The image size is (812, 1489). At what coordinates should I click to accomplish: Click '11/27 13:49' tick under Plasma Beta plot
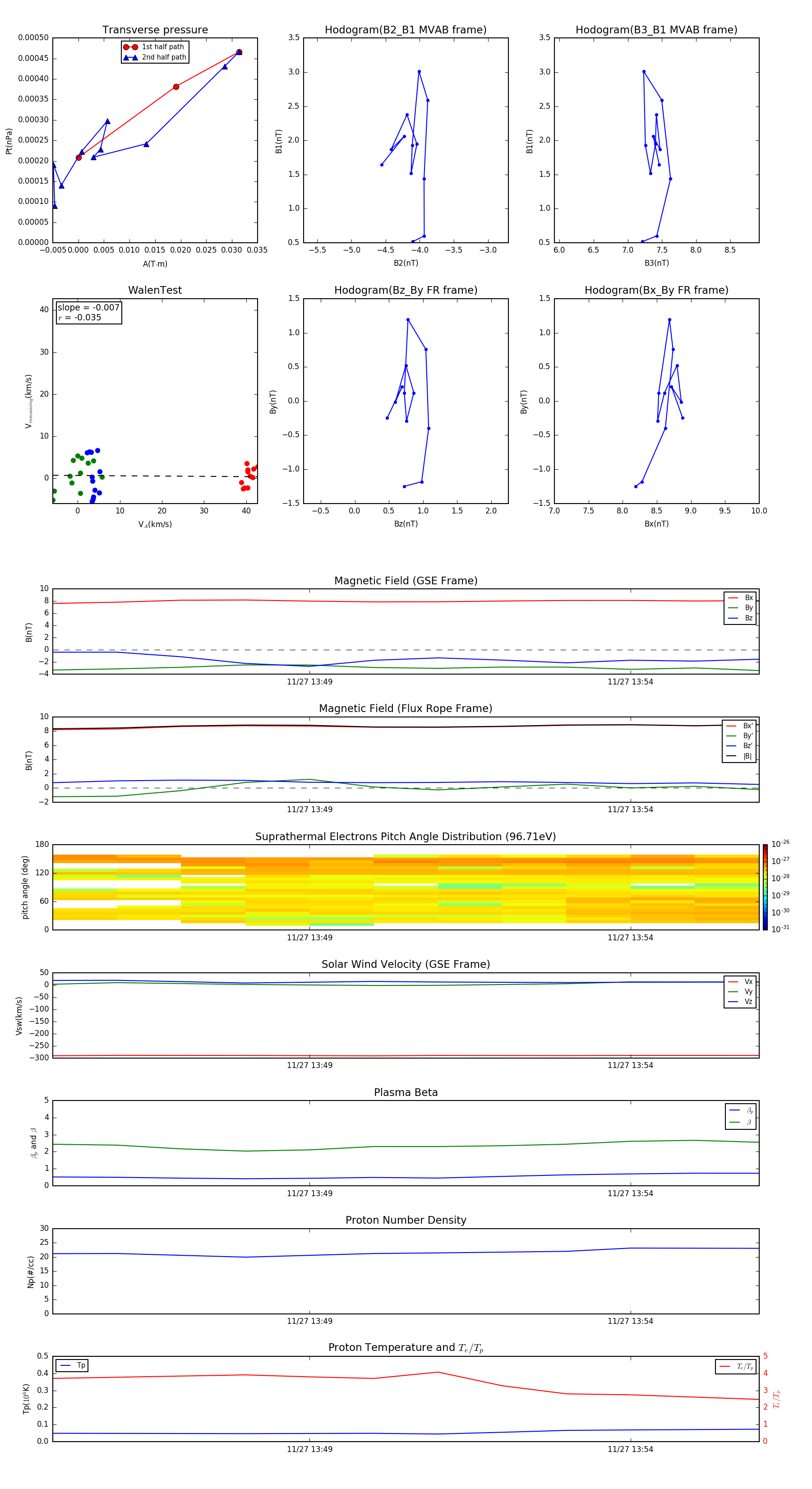click(310, 1193)
